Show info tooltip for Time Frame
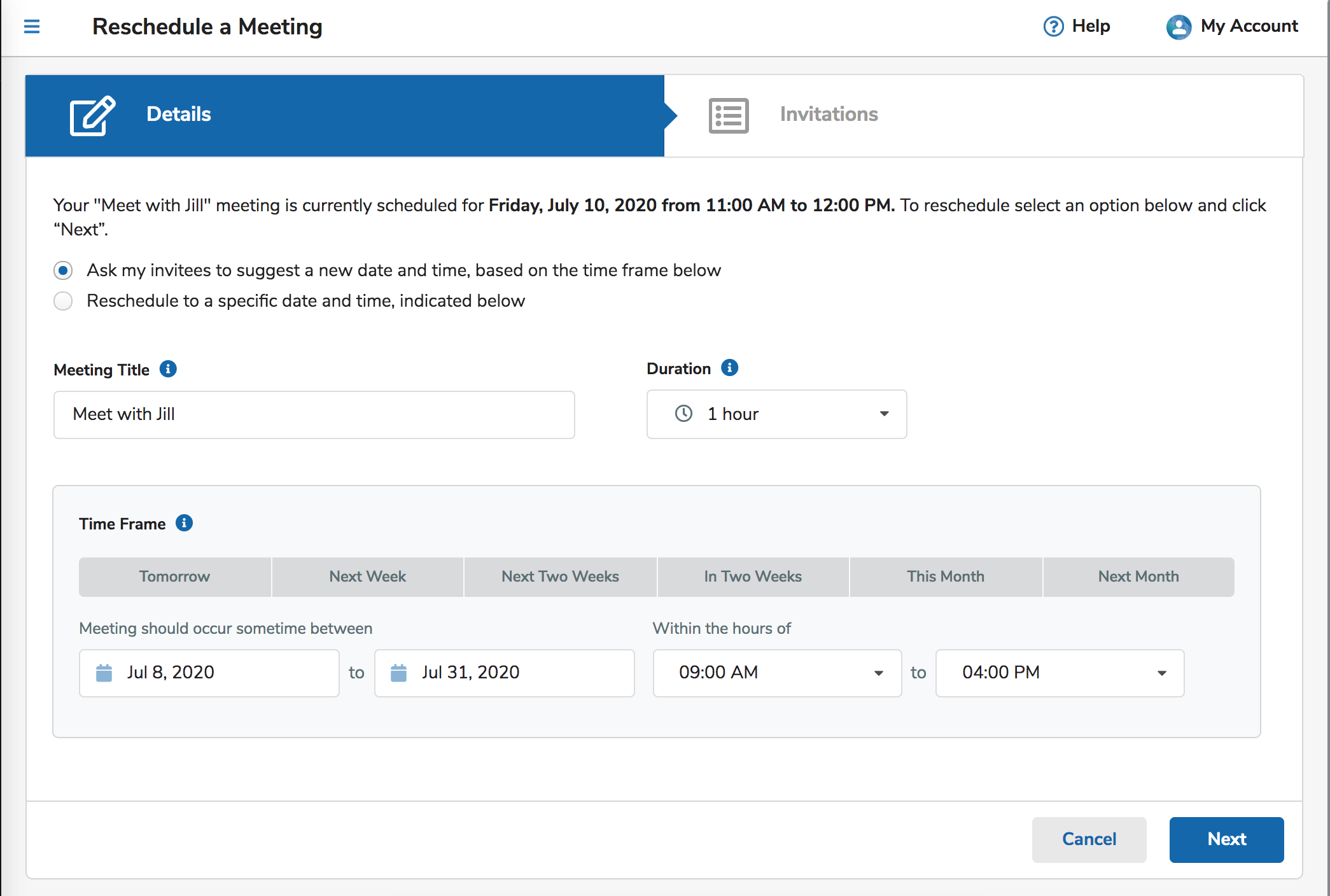The image size is (1330, 896). [x=184, y=523]
